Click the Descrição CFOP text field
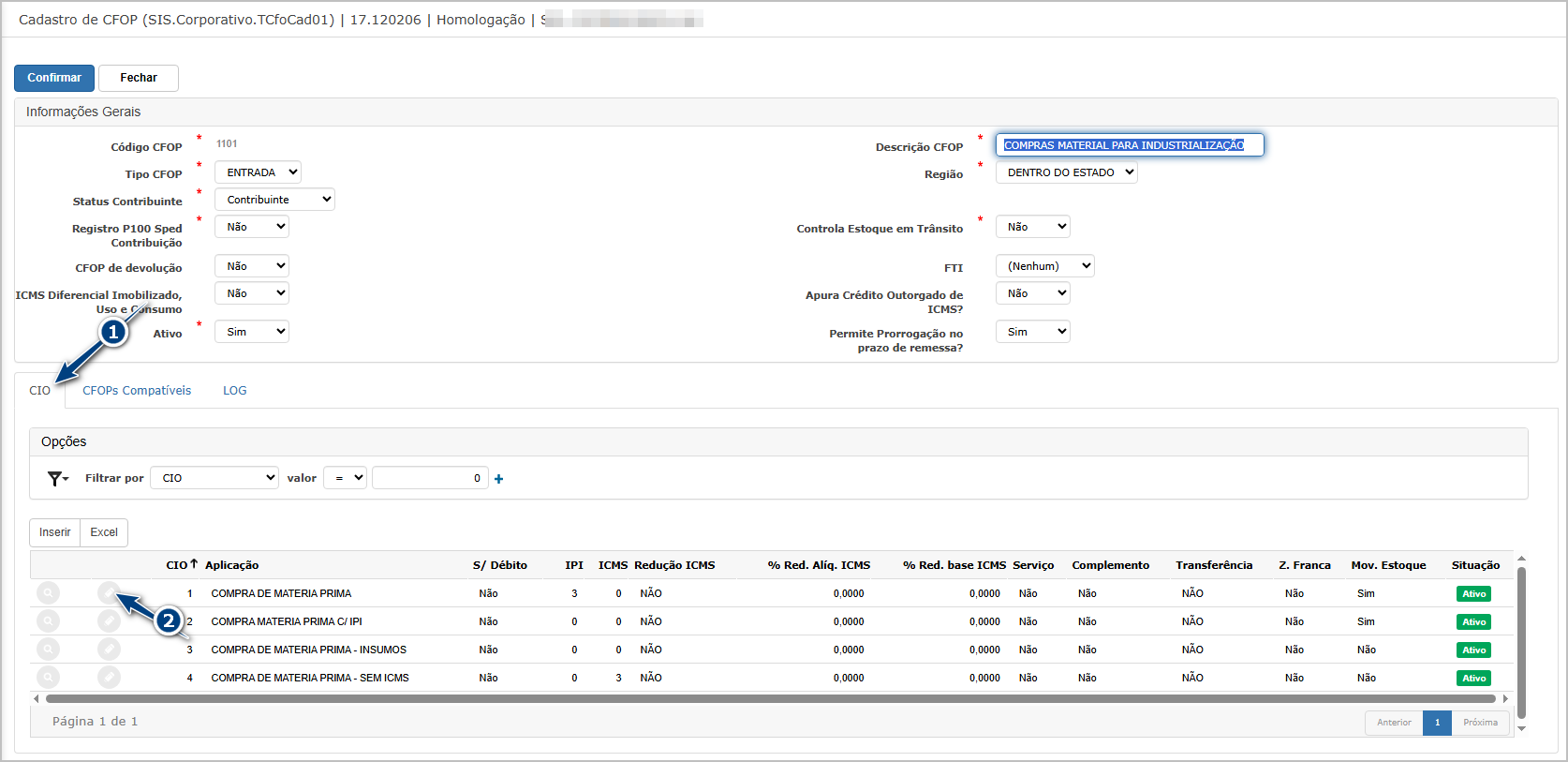Screen dimensions: 1568x762 1129,145
